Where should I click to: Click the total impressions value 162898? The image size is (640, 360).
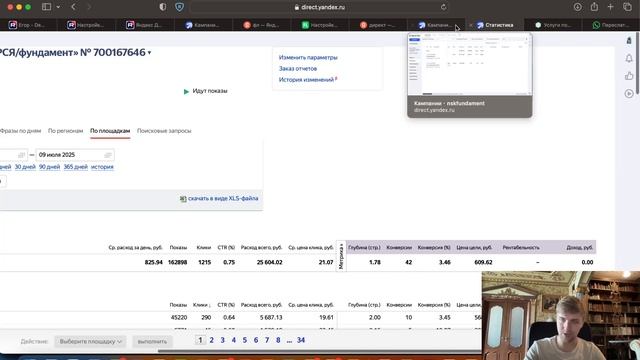coord(178,262)
